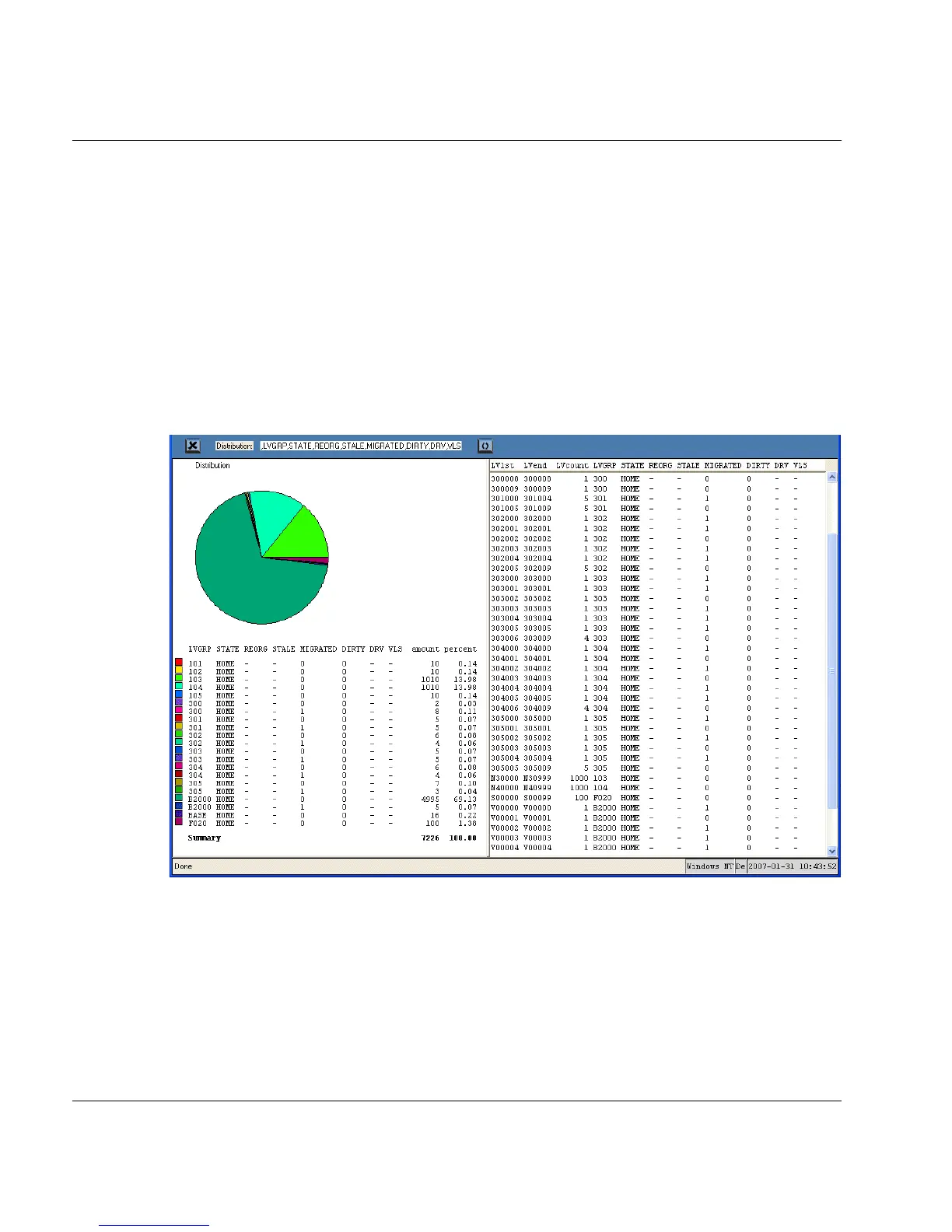Click the Distribution: label in the toolbar
Image resolution: width=952 pixels, height=1232 pixels.
[235, 446]
